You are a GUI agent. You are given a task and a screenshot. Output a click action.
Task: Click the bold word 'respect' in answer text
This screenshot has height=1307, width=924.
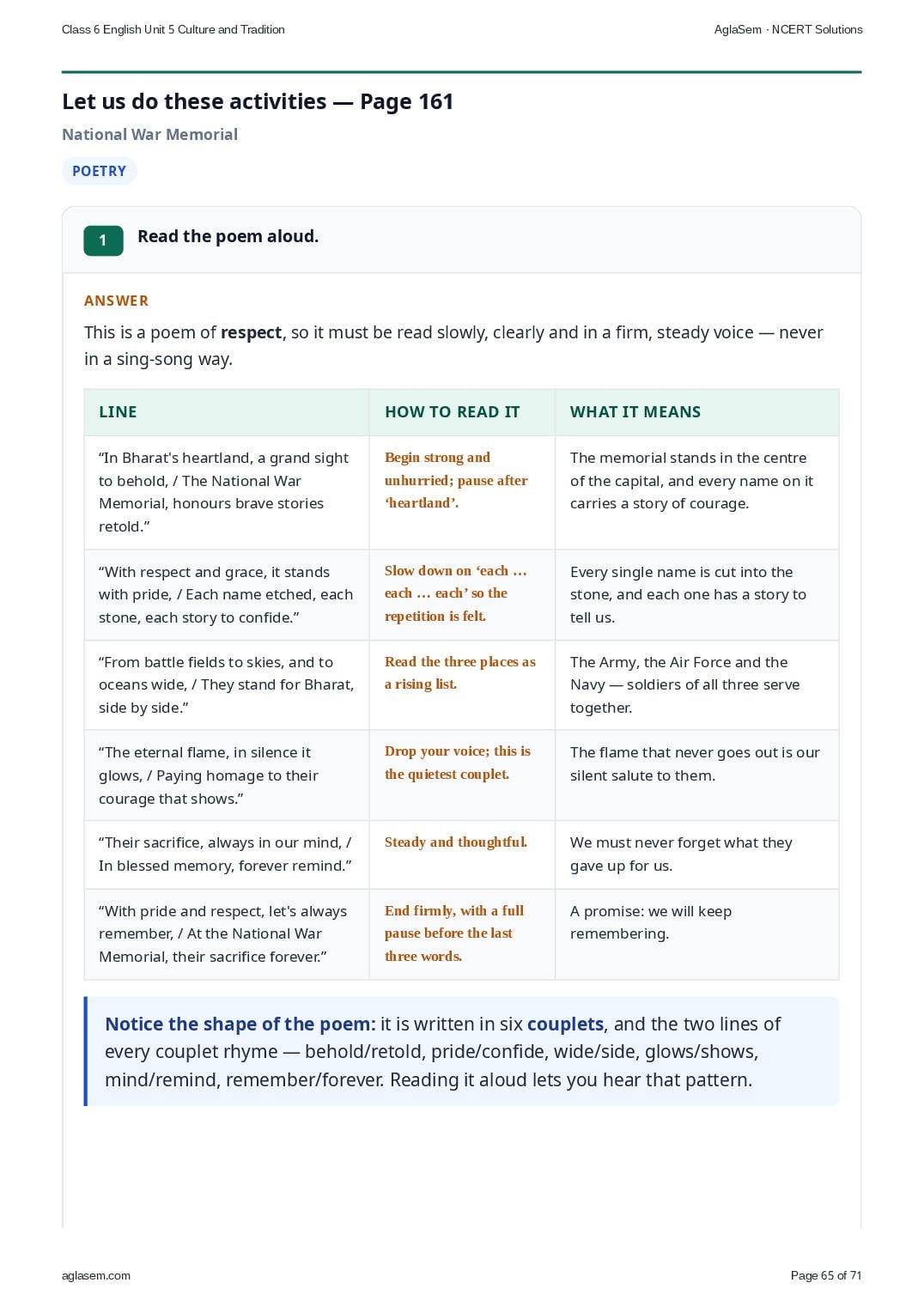tap(251, 332)
